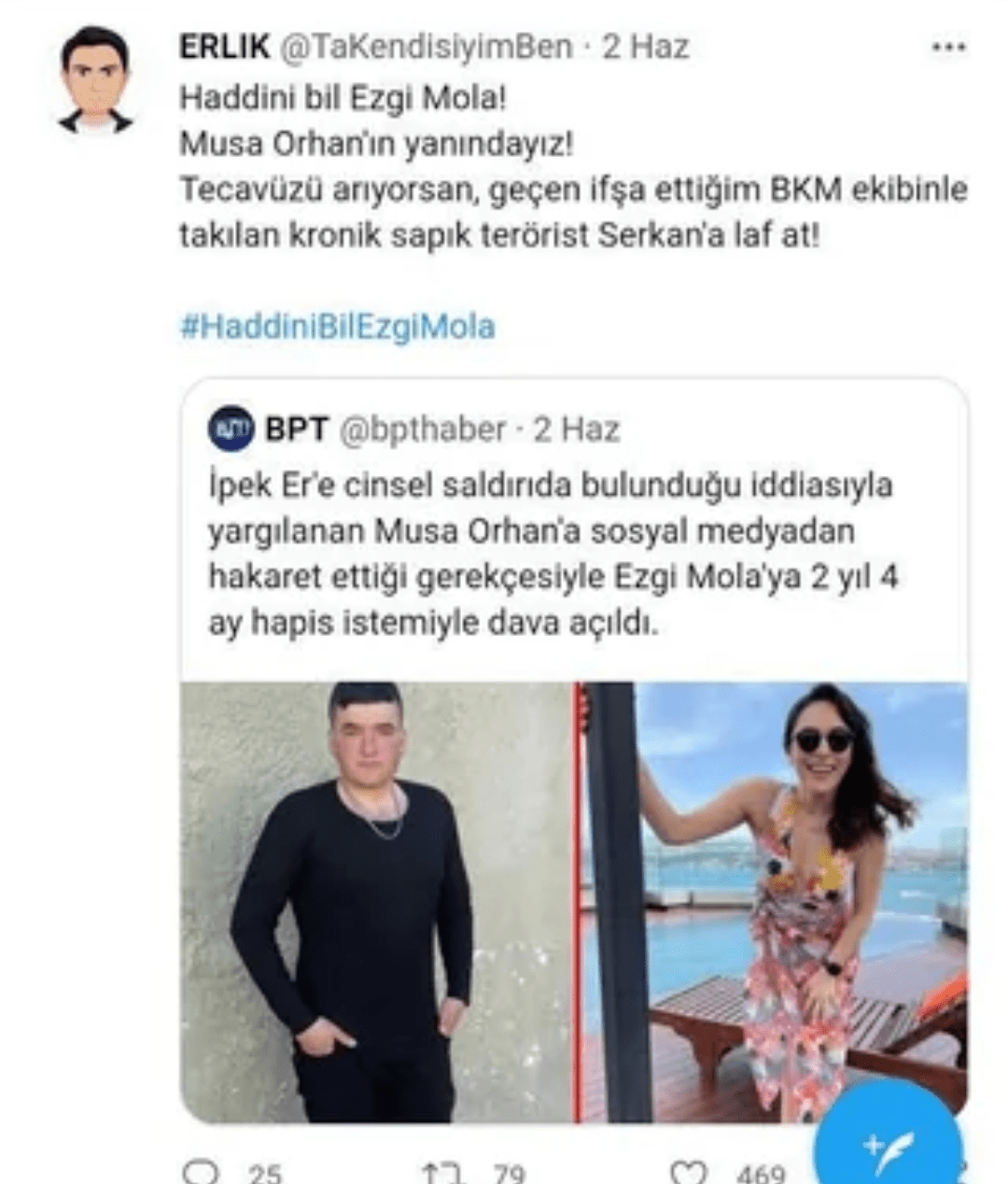Open the 2 Haz timestamp of BPT tweet
The image size is (1008, 1184).
pyautogui.click(x=577, y=430)
